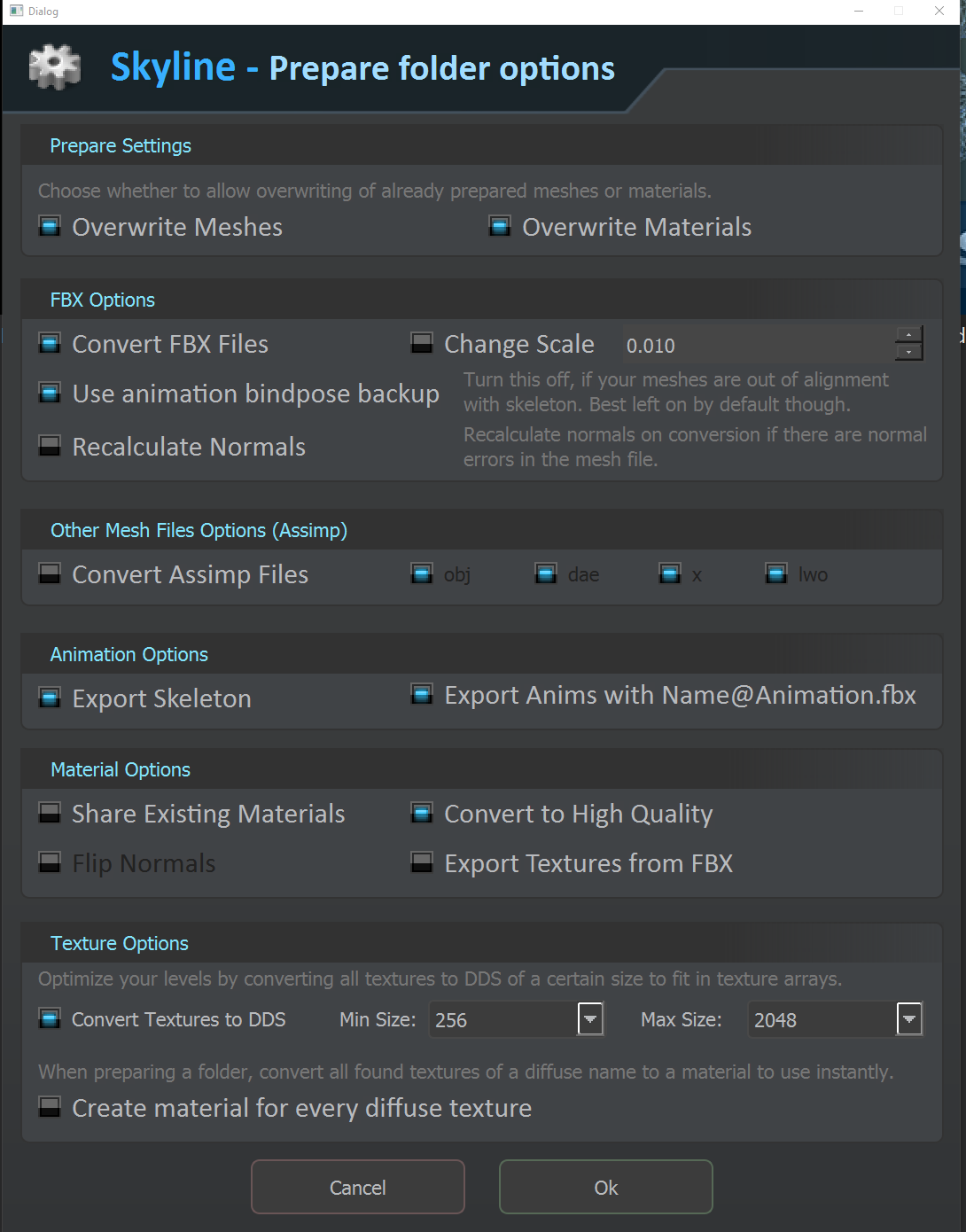This screenshot has width=966, height=1232.
Task: Open the Min Size dropdown arrow
Action: coord(590,1019)
